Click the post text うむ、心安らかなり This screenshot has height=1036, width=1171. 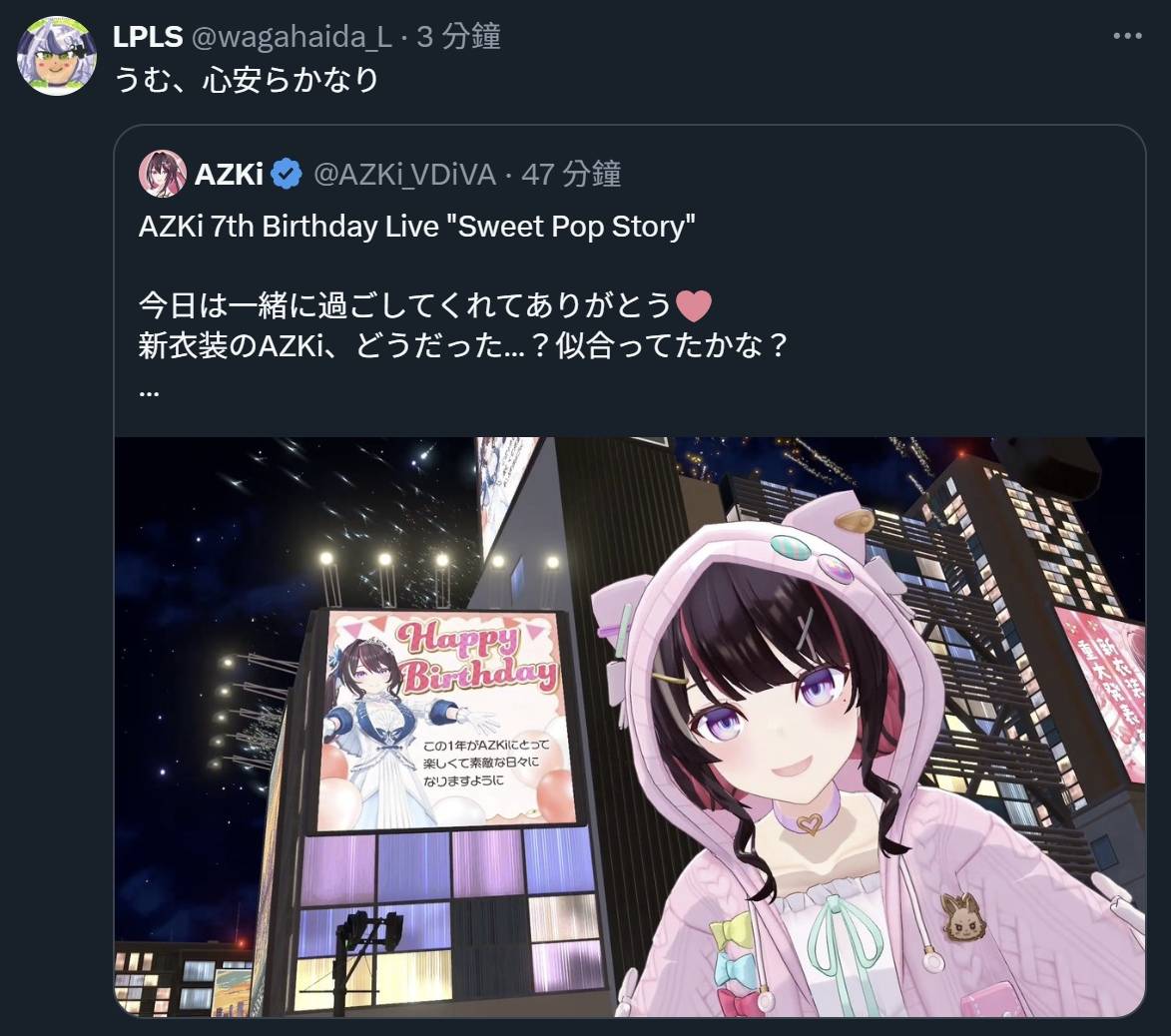pyautogui.click(x=247, y=80)
